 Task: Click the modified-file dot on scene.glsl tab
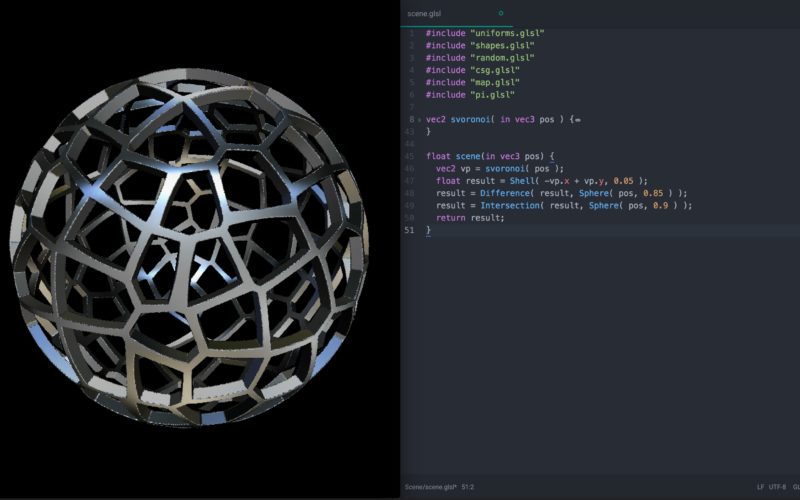coord(501,13)
